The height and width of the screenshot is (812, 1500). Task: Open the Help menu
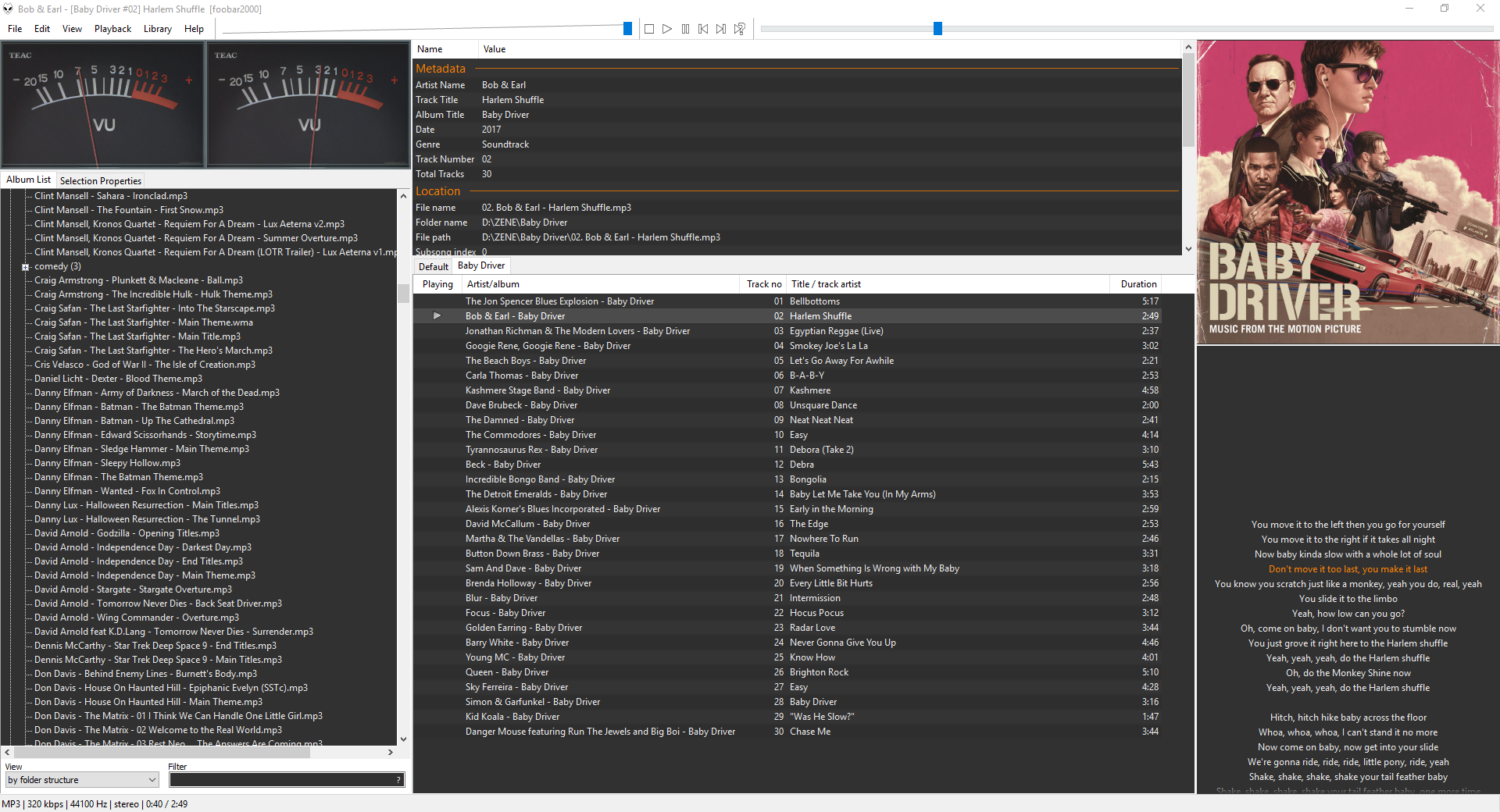(x=194, y=29)
